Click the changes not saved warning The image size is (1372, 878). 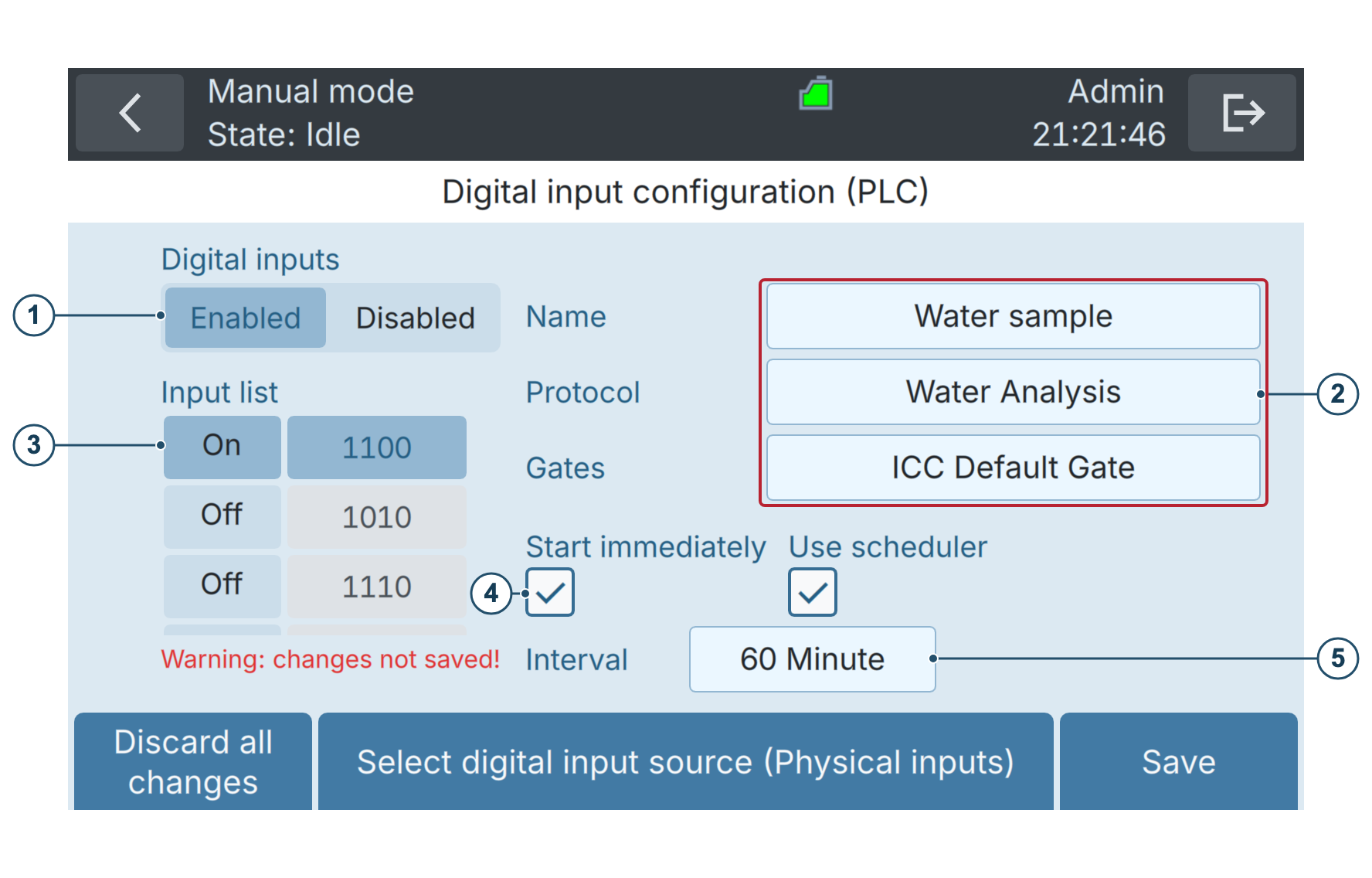coord(331,659)
